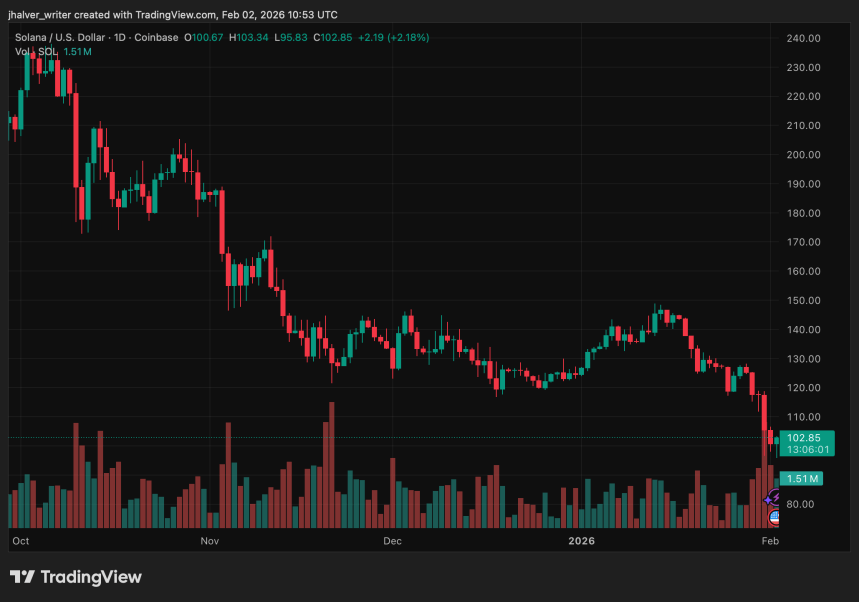Viewport: 859px width, 602px height.
Task: Click the green 1.51M volume value in the legend
Action: click(78, 50)
